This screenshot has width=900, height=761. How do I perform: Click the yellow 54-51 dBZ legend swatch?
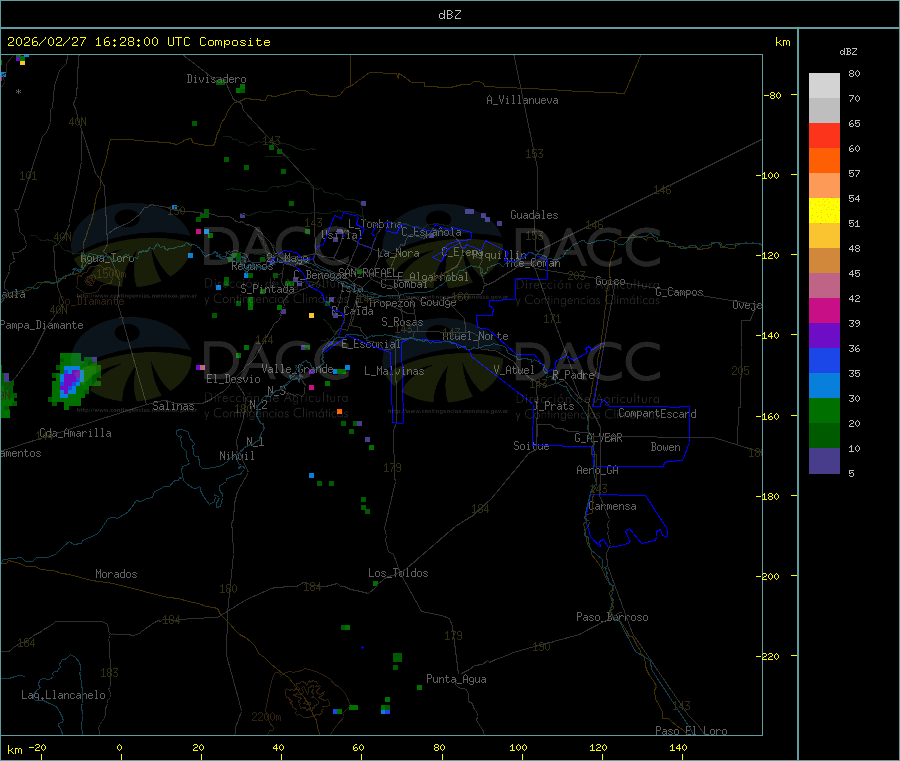coord(824,211)
